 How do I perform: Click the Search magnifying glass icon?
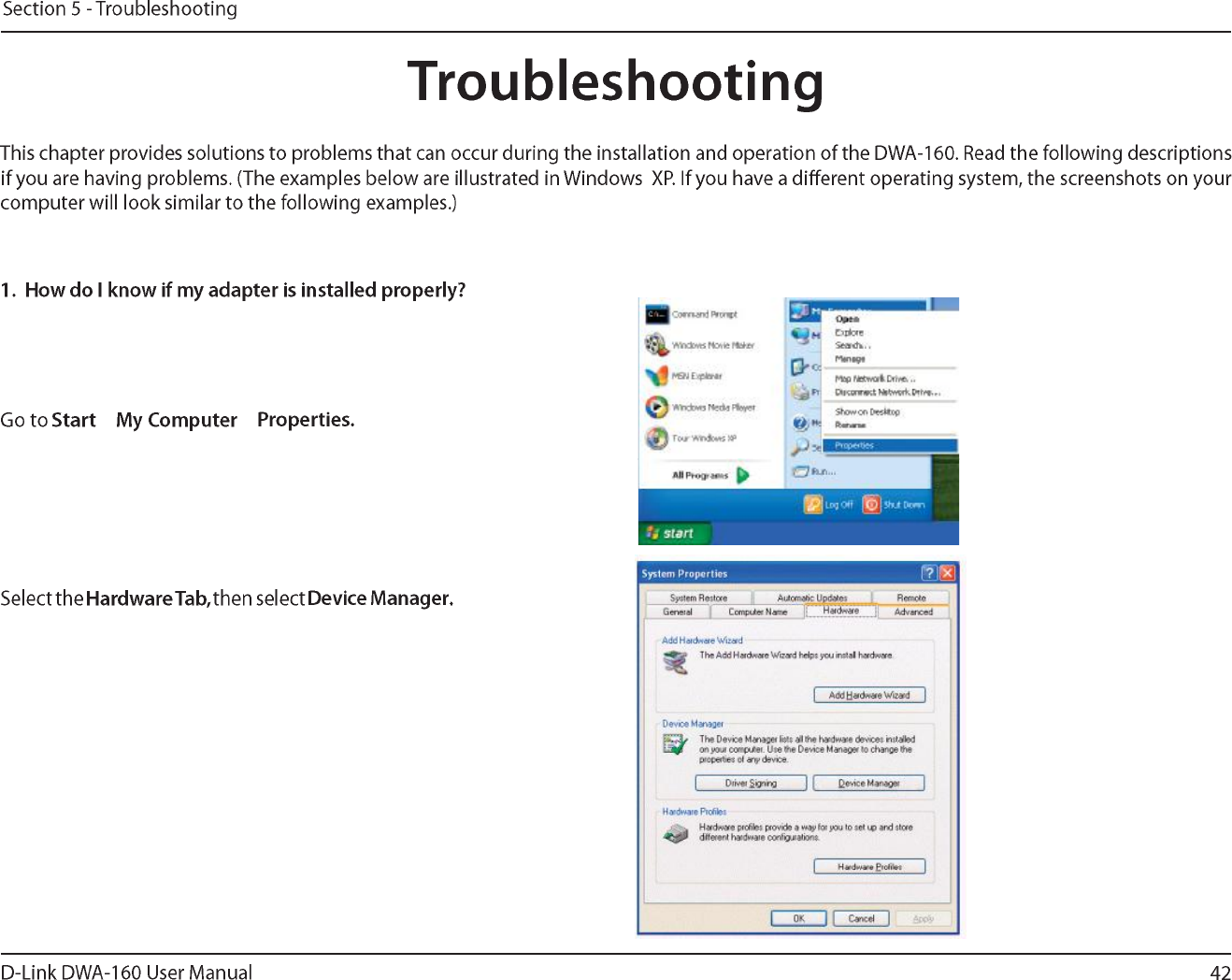pyautogui.click(x=800, y=447)
